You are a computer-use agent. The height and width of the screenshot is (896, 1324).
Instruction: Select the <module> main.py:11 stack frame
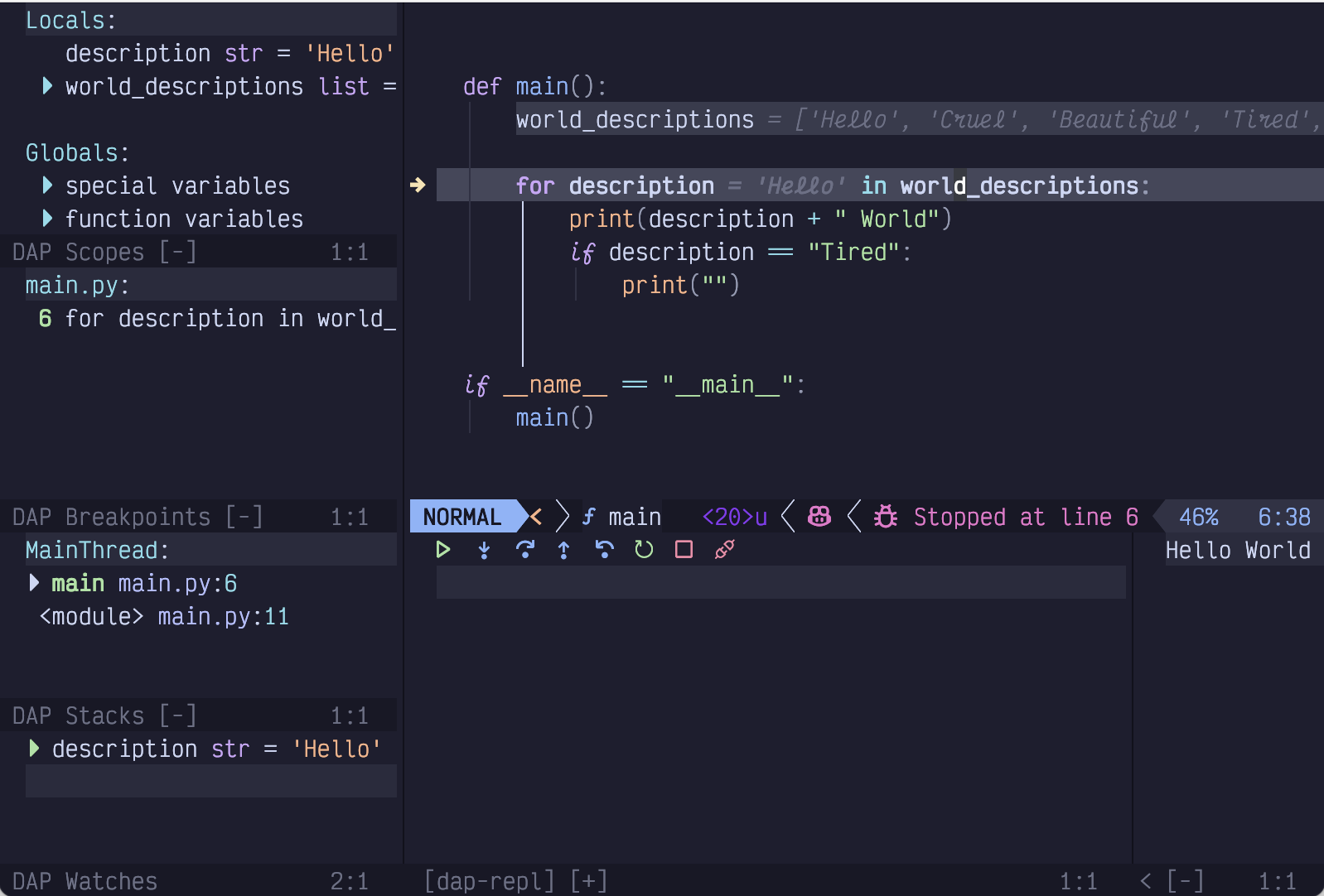[164, 616]
